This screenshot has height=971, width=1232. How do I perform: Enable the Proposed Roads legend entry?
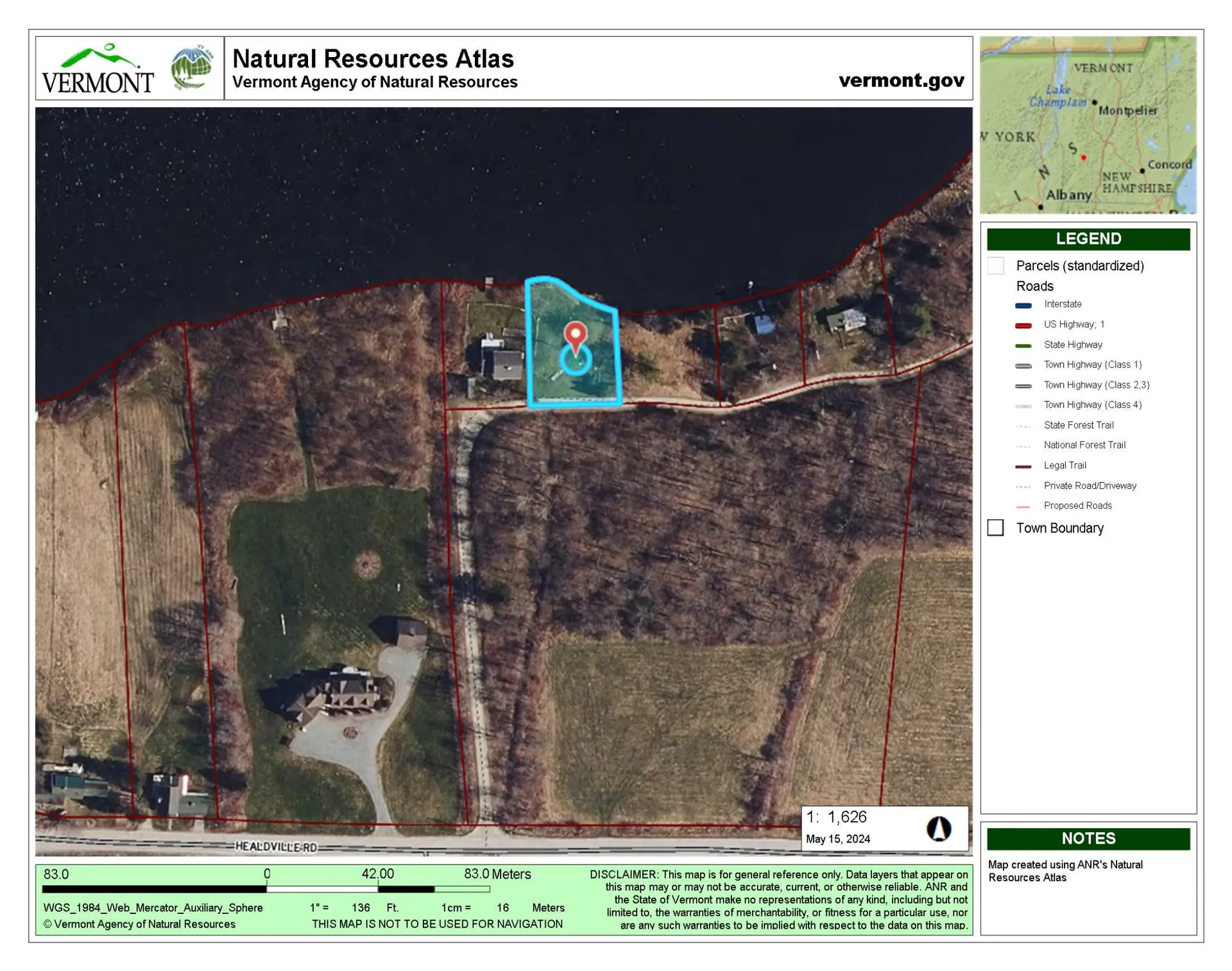(1023, 506)
